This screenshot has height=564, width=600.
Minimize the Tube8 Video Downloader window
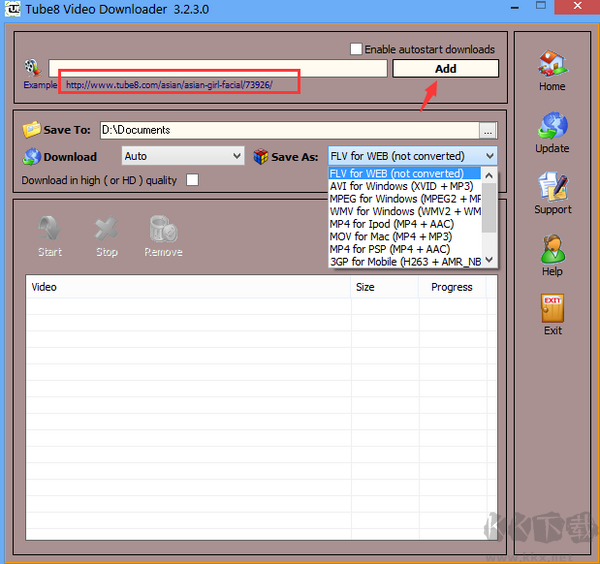coord(515,7)
